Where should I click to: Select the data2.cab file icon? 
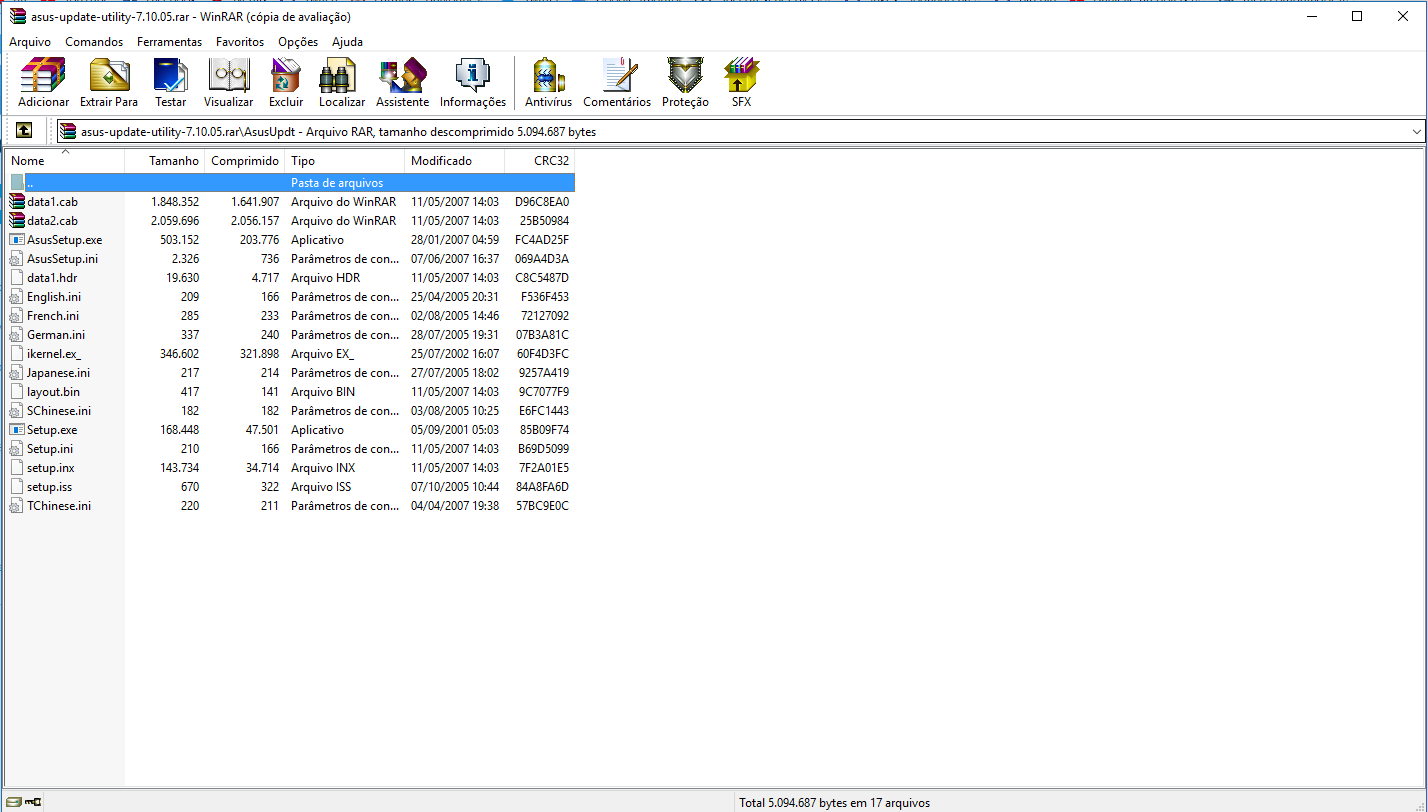[17, 221]
